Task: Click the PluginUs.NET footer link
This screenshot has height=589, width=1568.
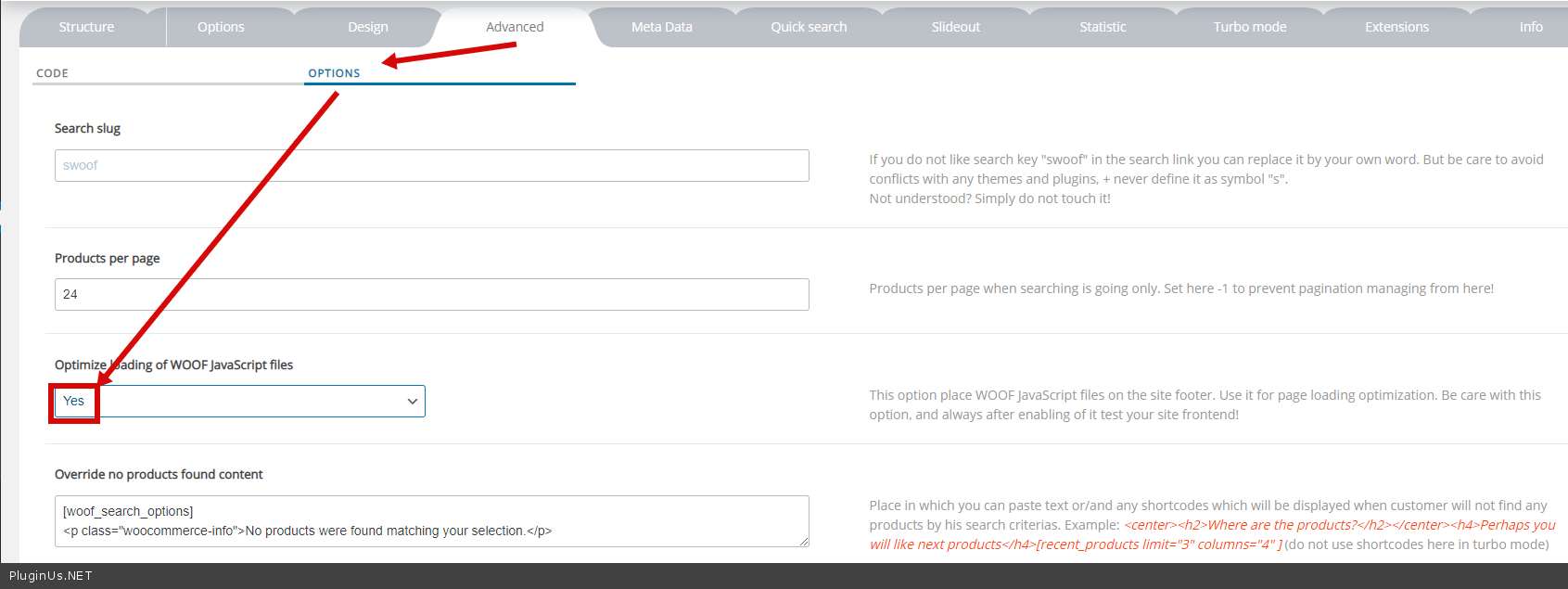Action: [51, 576]
